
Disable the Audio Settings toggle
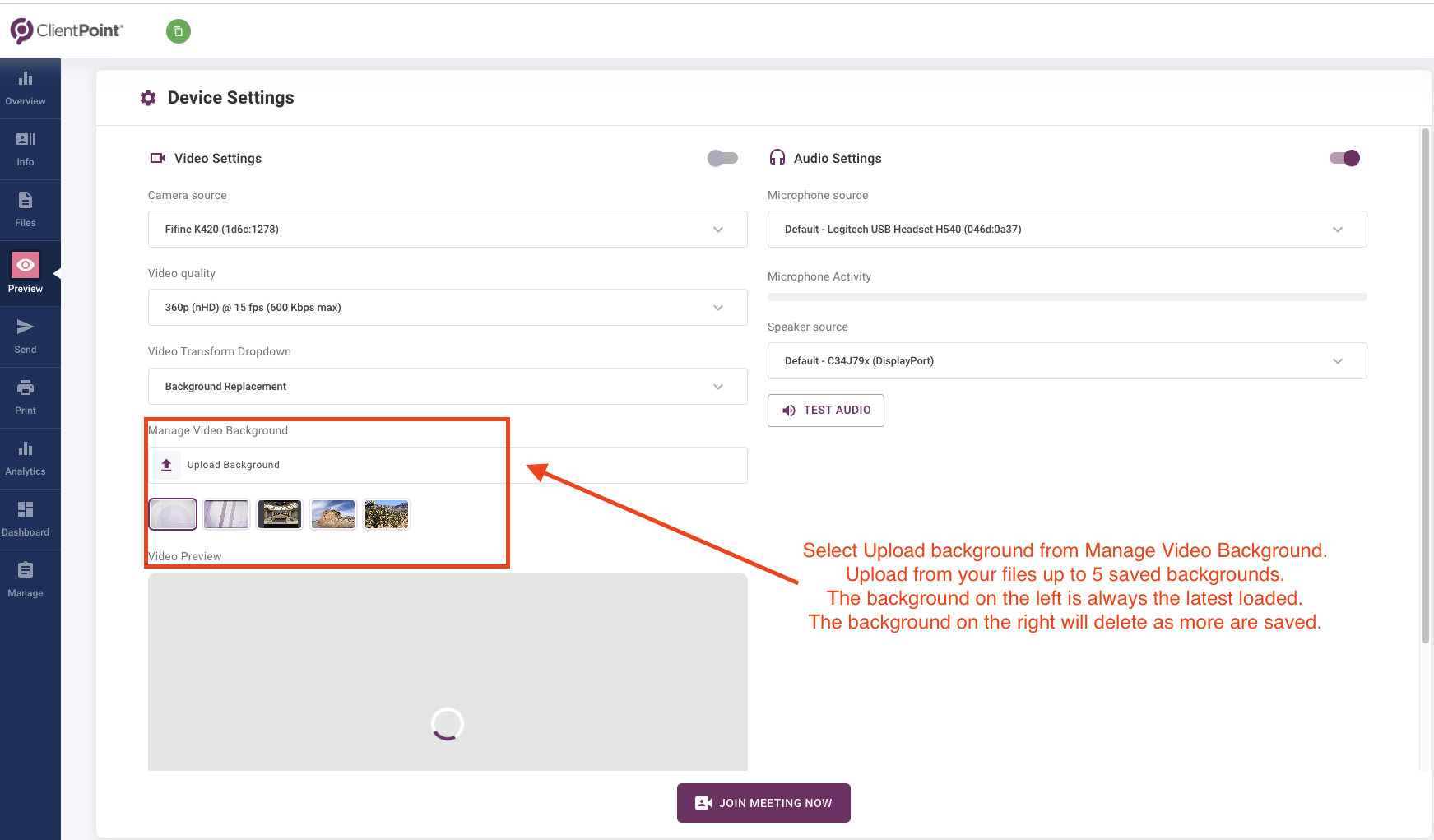(x=1344, y=157)
